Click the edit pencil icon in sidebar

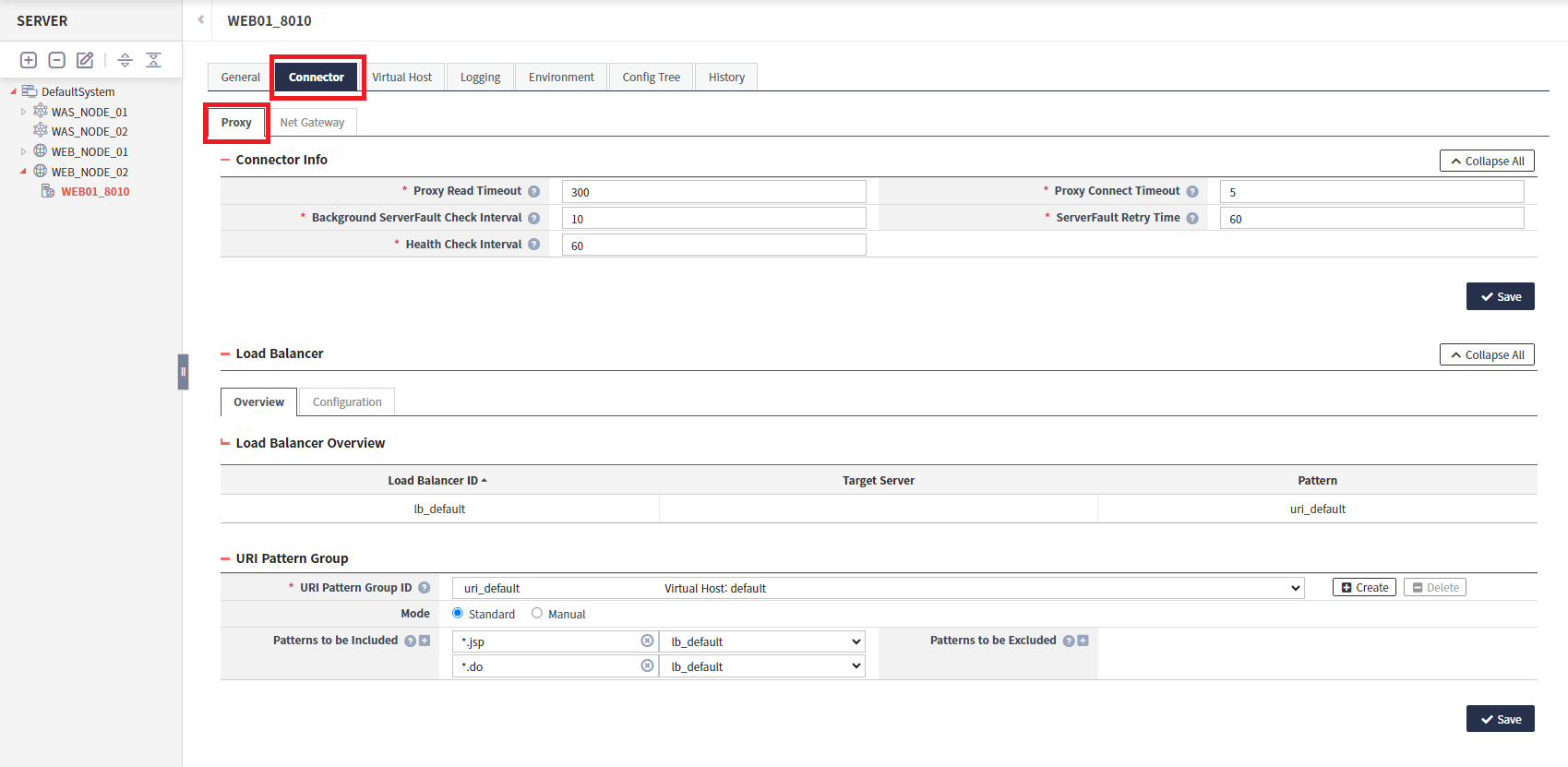[85, 60]
